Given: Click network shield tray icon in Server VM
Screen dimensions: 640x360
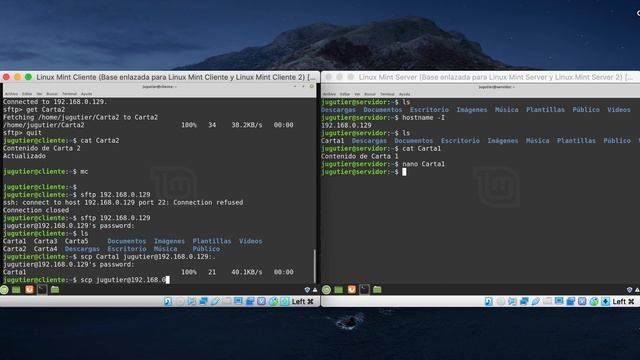Looking at the screenshot, I should click(629, 290).
